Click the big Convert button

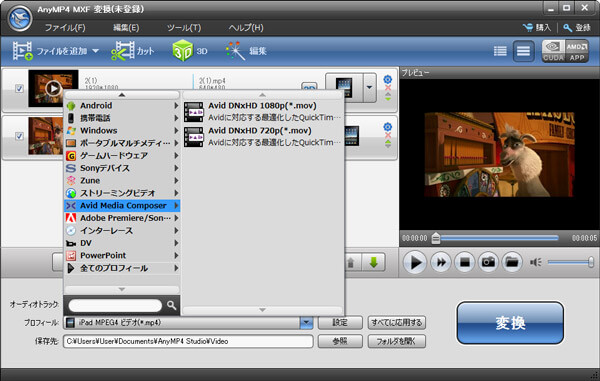tap(510, 323)
